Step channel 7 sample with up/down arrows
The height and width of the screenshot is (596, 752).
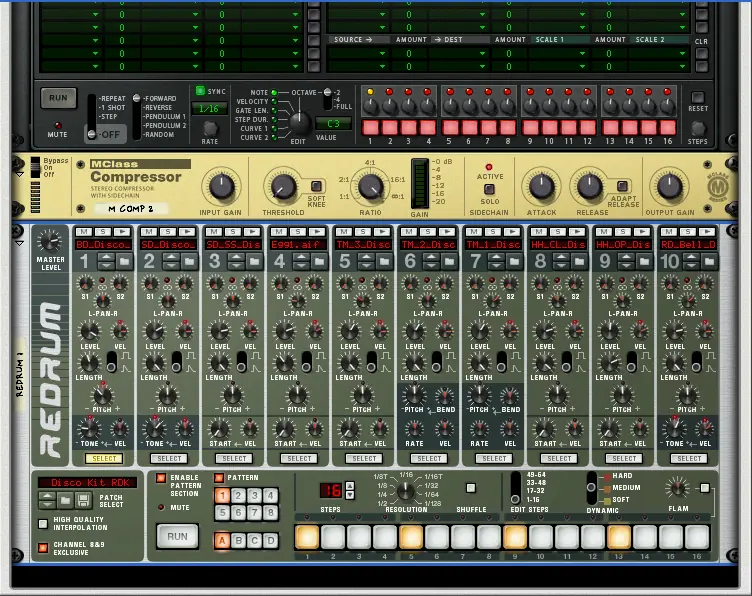coord(496,261)
